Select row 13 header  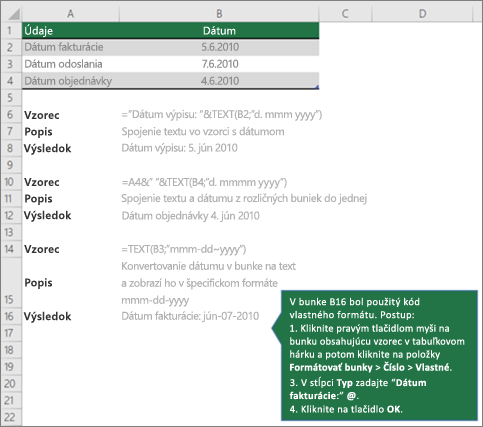(x=10, y=232)
